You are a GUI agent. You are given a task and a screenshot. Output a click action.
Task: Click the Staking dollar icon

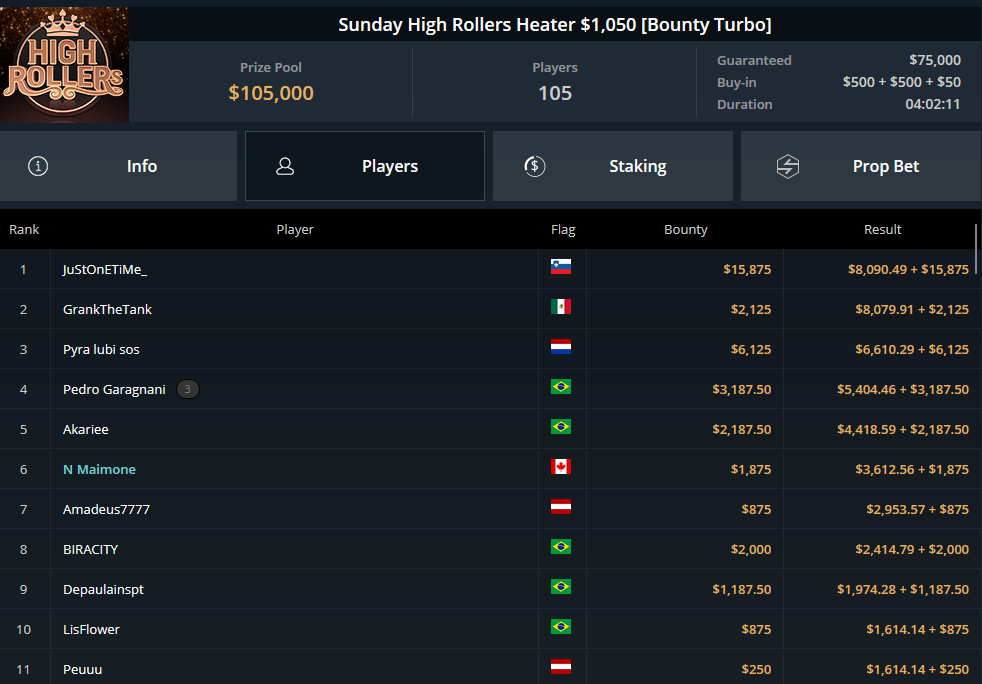[534, 166]
